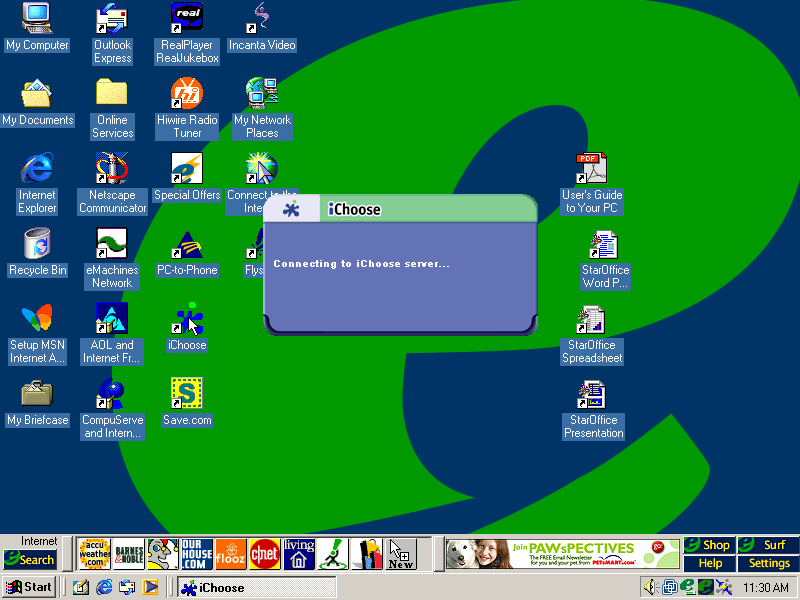Open the RealPlayer RealJukebox desktop icon

click(187, 19)
